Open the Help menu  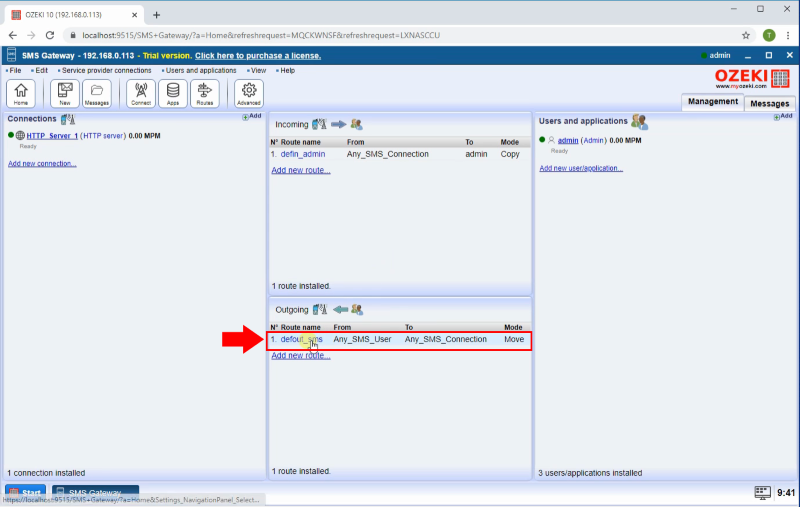286,70
